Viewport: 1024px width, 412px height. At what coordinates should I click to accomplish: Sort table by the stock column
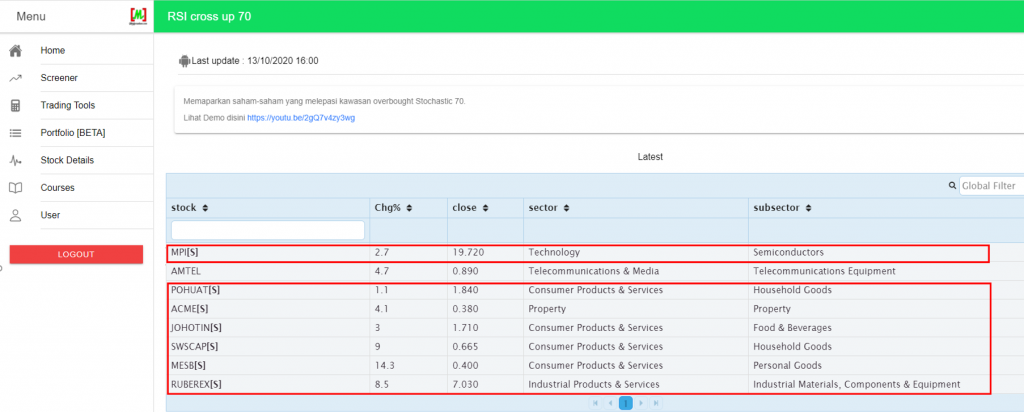tap(205, 208)
